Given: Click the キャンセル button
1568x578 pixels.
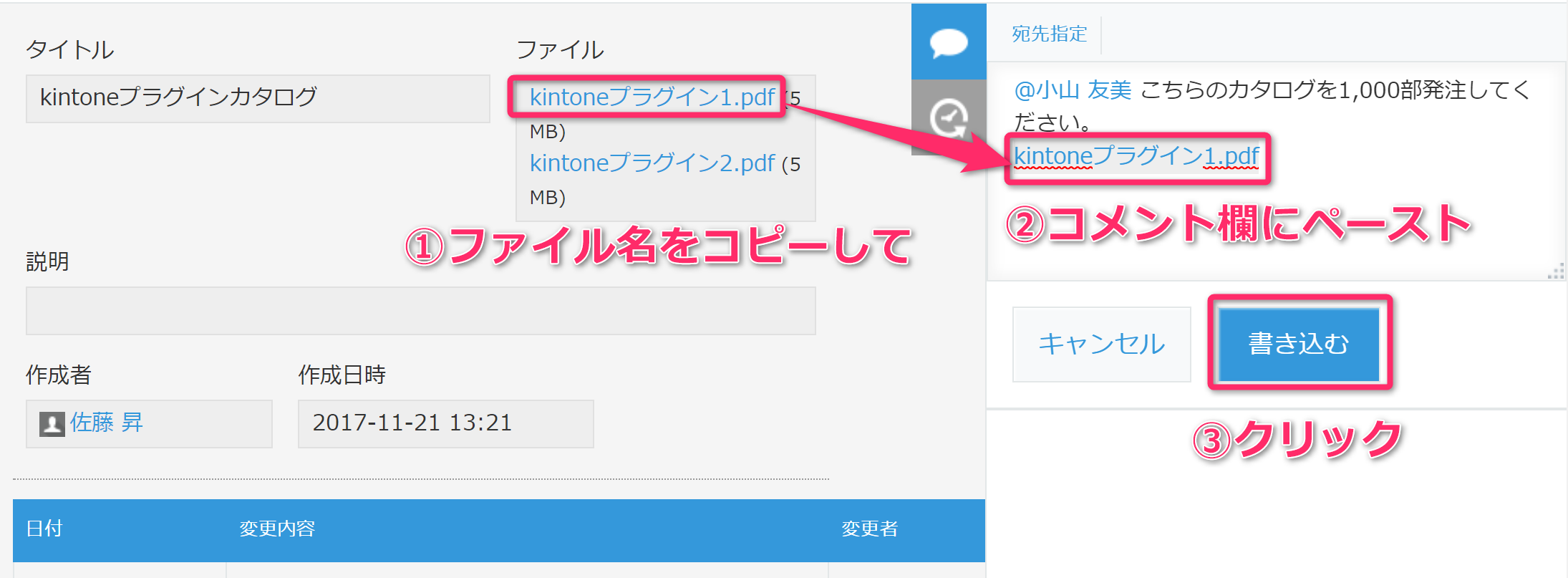Looking at the screenshot, I should click(x=1101, y=345).
